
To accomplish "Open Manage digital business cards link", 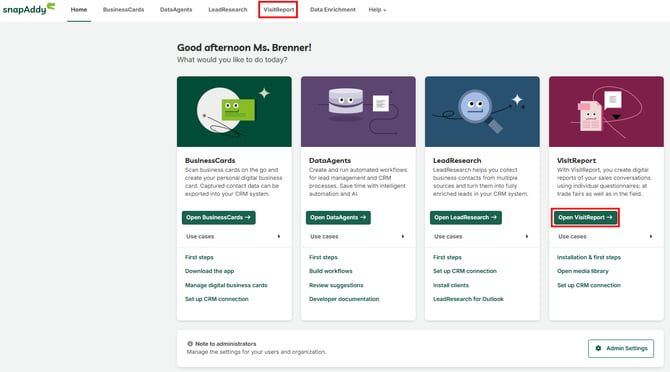I will coord(226,285).
